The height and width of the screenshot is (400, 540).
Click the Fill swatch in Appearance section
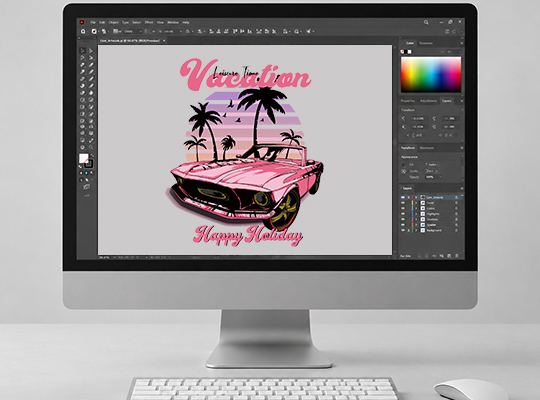click(403, 165)
